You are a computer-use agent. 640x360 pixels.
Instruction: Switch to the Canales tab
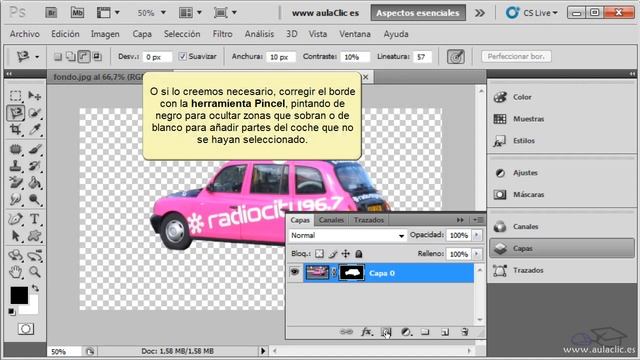point(331,220)
